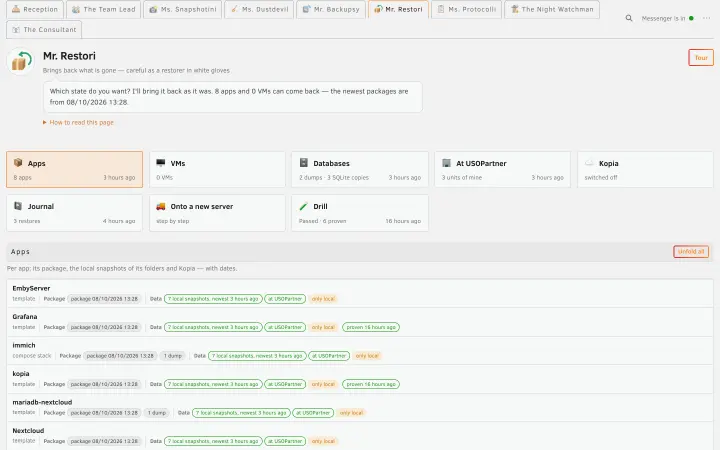Click Ms. Dustdevil broom icon
Viewport: 720px width, 450px height.
pyautogui.click(x=234, y=9)
